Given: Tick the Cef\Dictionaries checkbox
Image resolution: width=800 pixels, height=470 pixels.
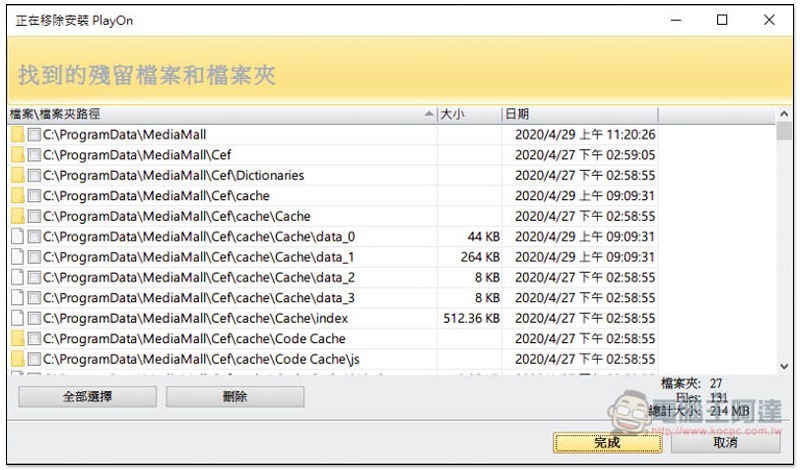Looking at the screenshot, I should (x=34, y=176).
